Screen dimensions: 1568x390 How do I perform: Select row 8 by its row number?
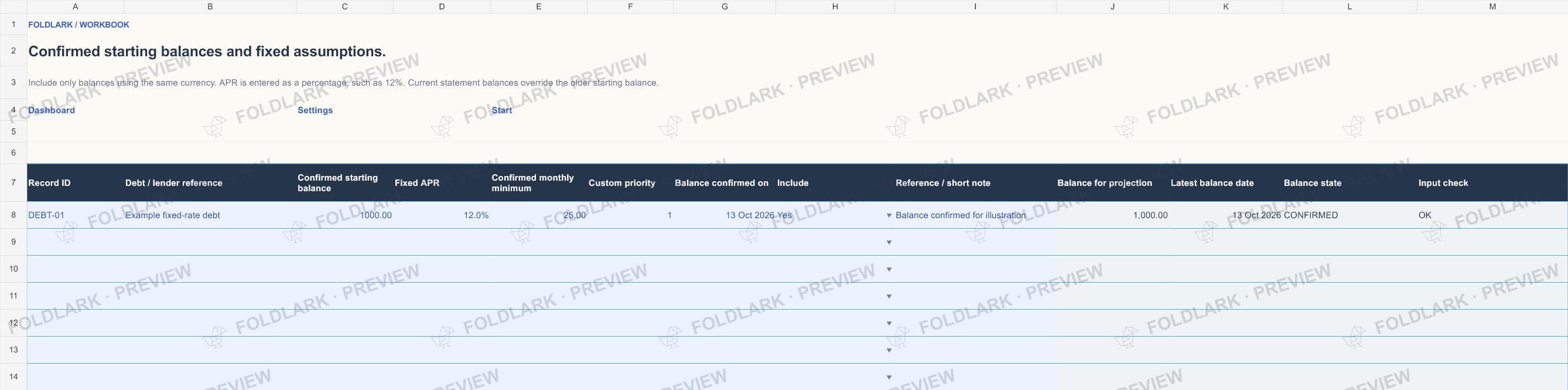click(13, 215)
